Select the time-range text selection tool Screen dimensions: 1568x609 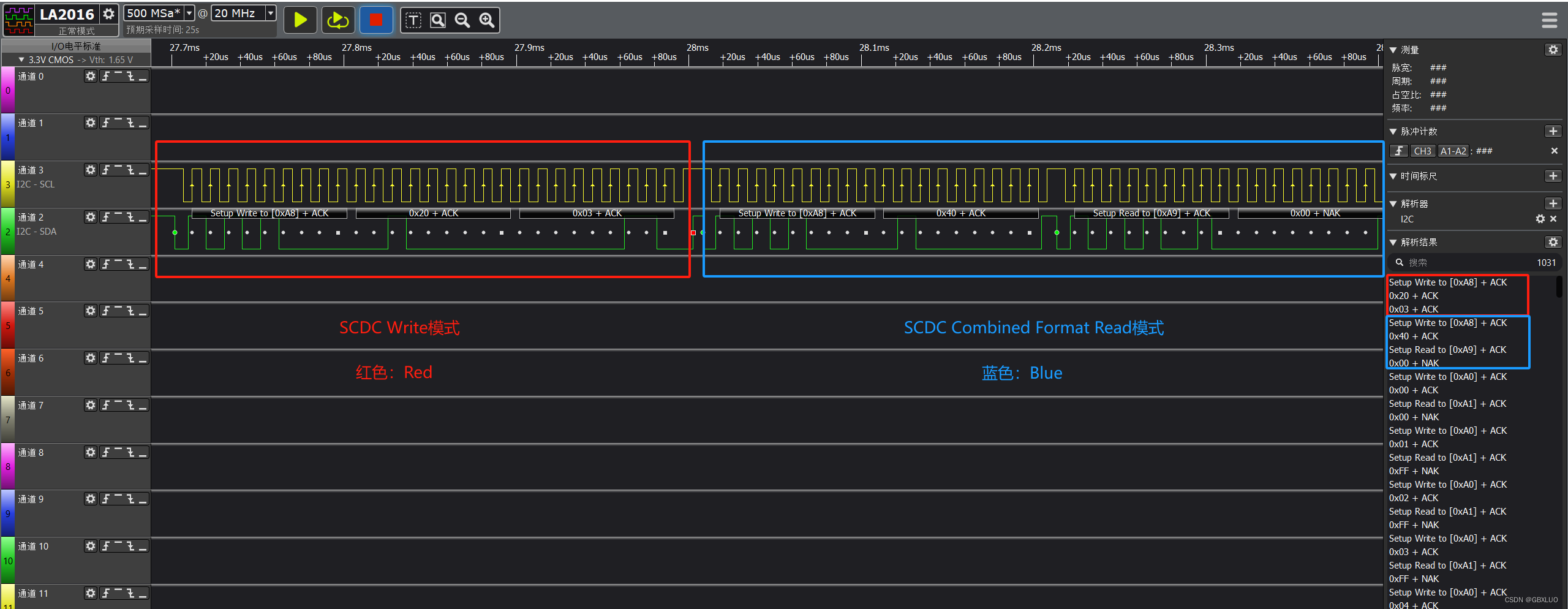tap(413, 20)
